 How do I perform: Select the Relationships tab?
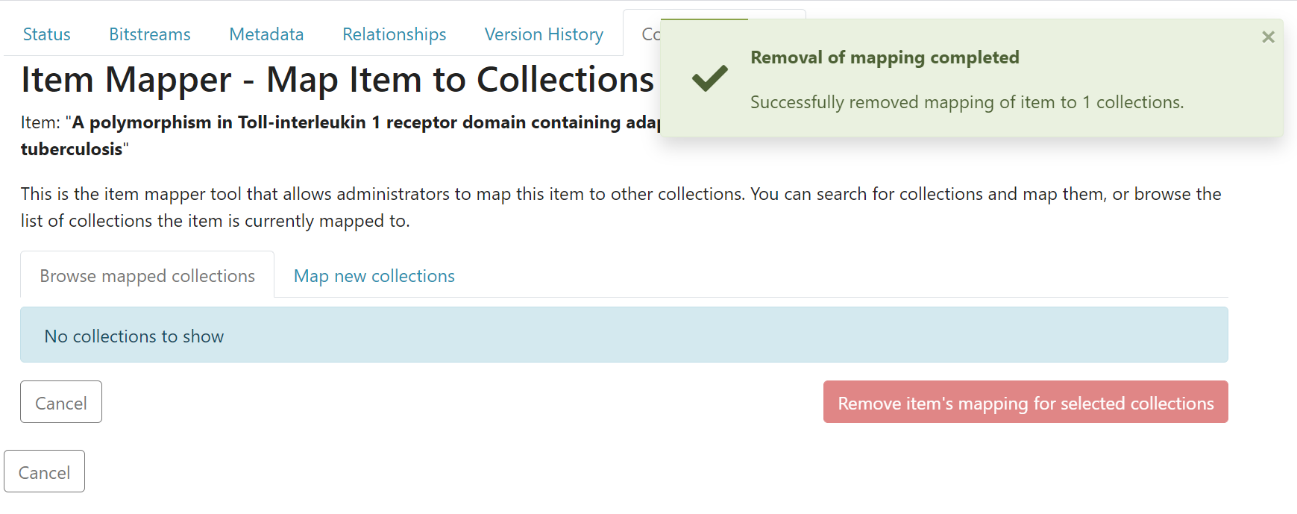394,34
